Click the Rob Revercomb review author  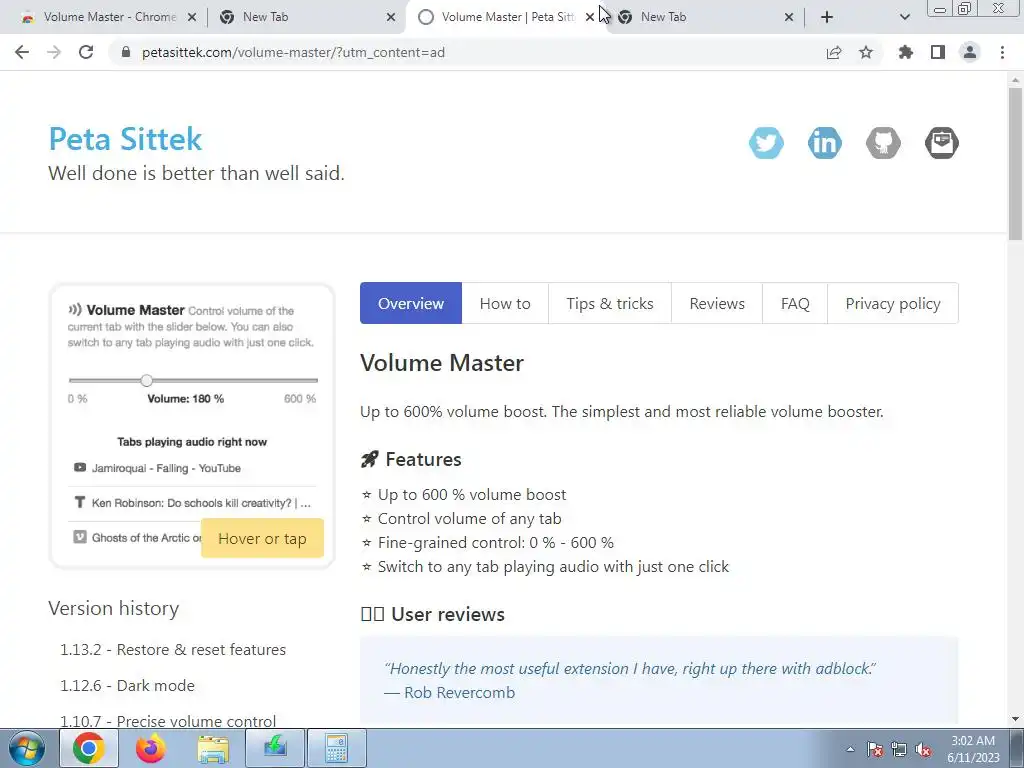[460, 692]
